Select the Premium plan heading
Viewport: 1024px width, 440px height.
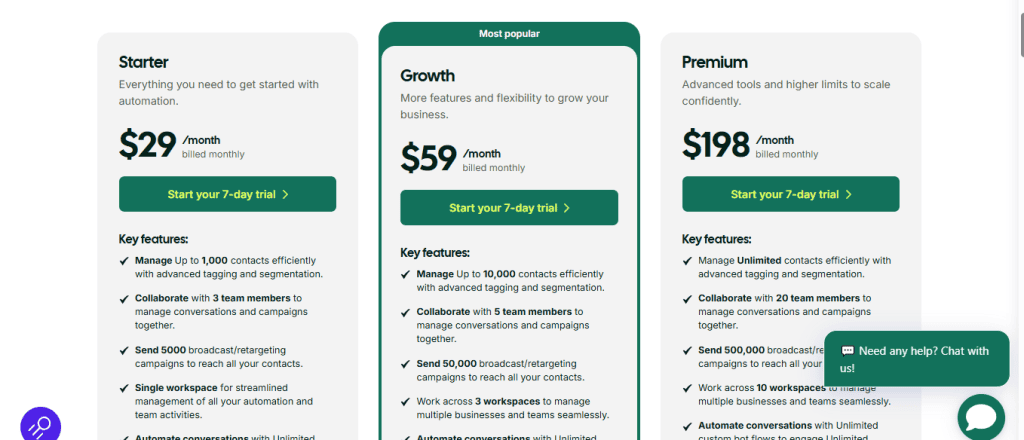(x=715, y=62)
